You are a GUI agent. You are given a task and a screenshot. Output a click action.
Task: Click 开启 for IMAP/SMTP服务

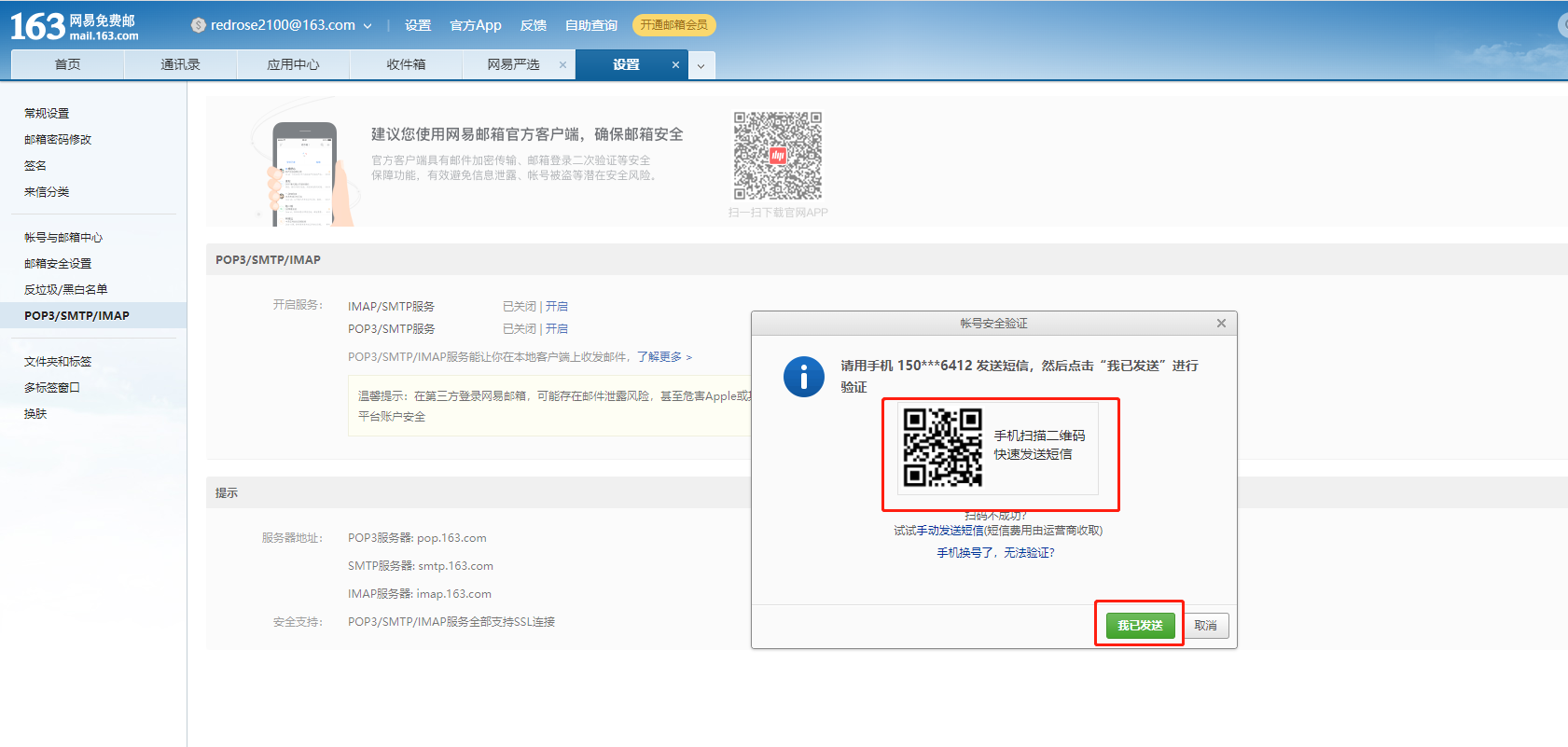[557, 306]
